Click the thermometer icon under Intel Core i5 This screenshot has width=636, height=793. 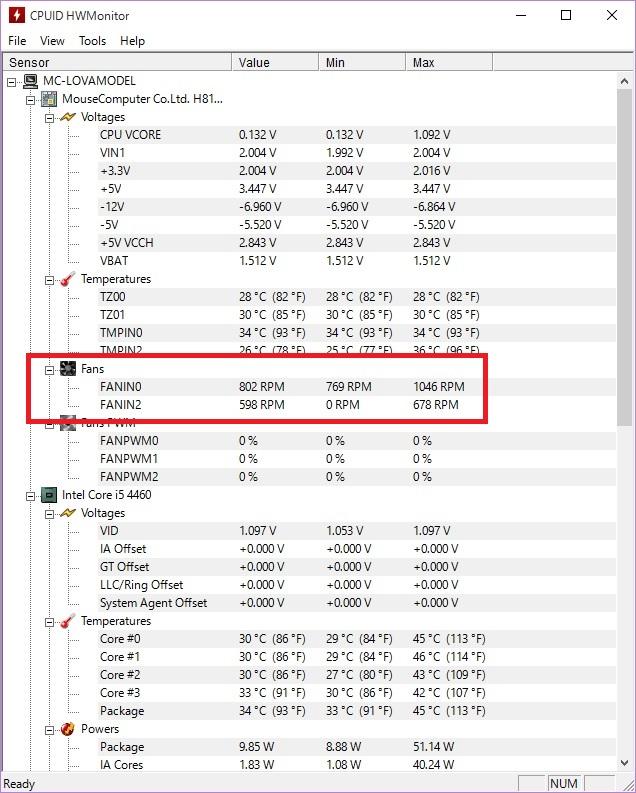point(68,621)
